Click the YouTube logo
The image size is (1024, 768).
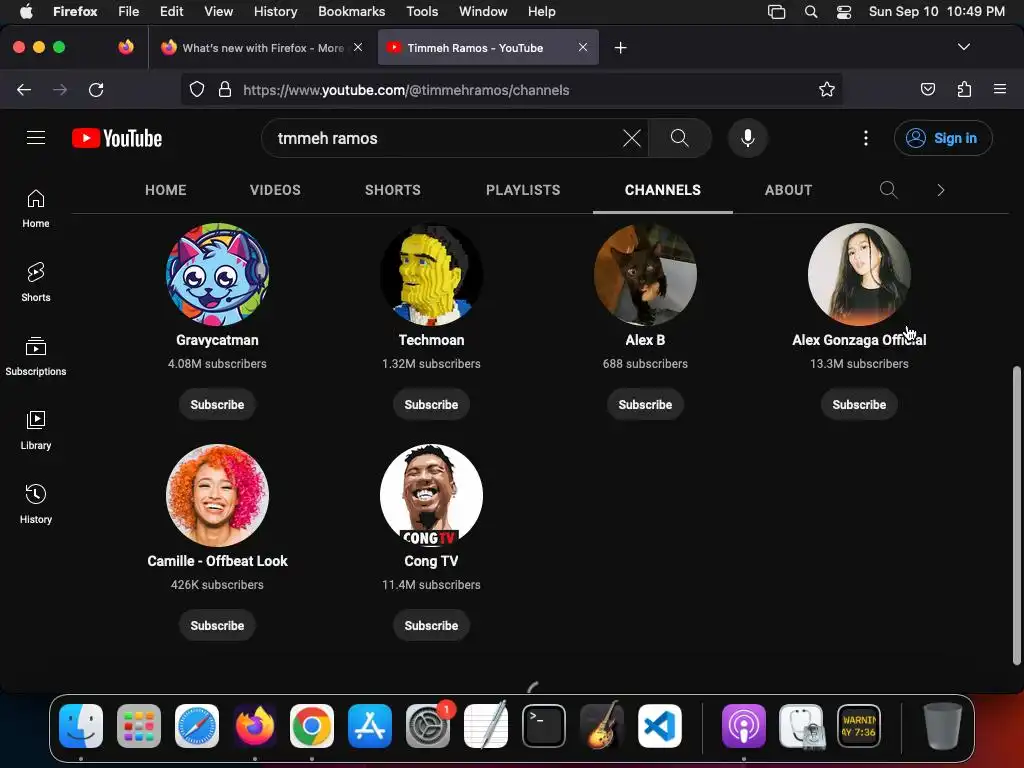tap(117, 138)
